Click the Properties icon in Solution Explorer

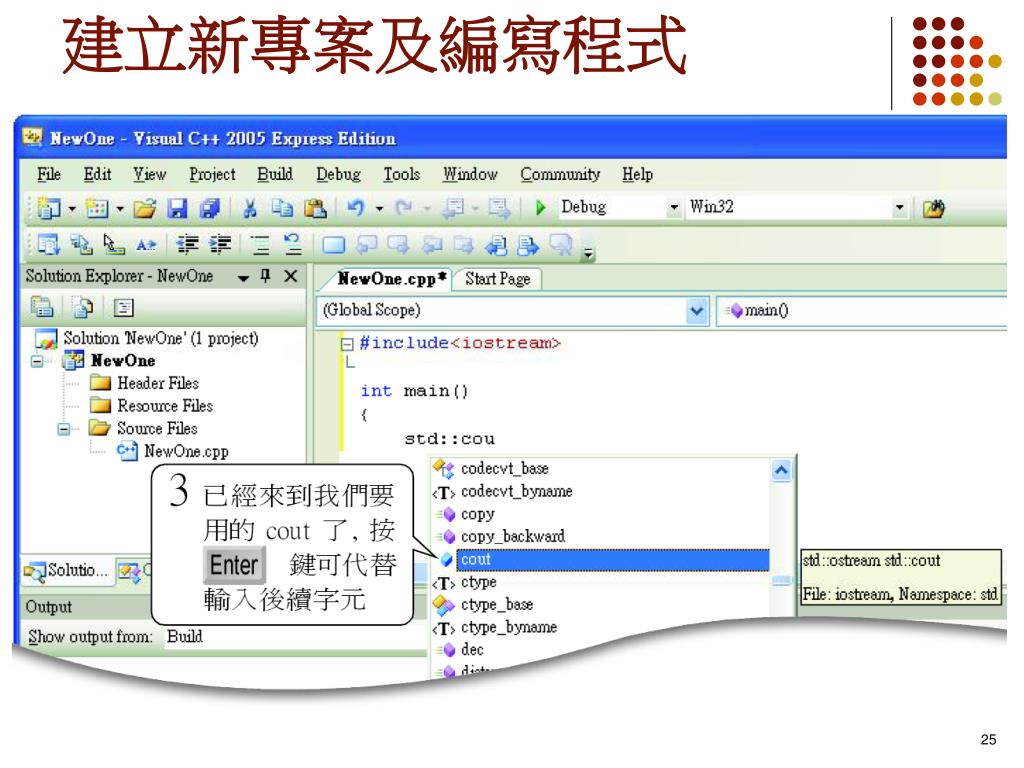[x=42, y=307]
